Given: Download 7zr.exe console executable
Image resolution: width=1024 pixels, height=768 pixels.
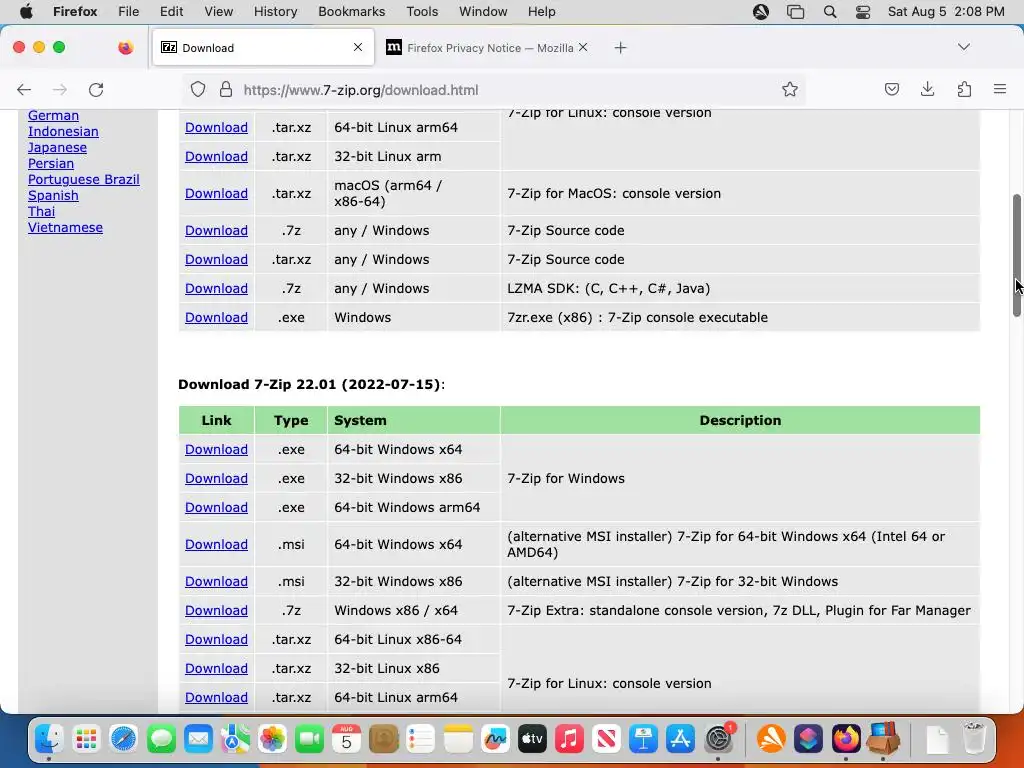Looking at the screenshot, I should tap(216, 317).
